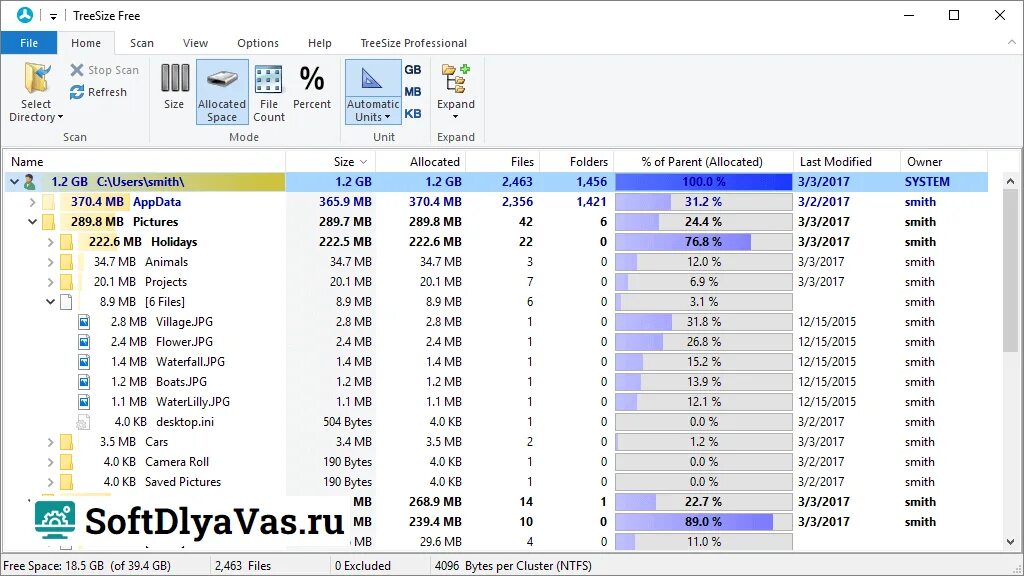Collapse the [6 Files] group

coord(50,302)
